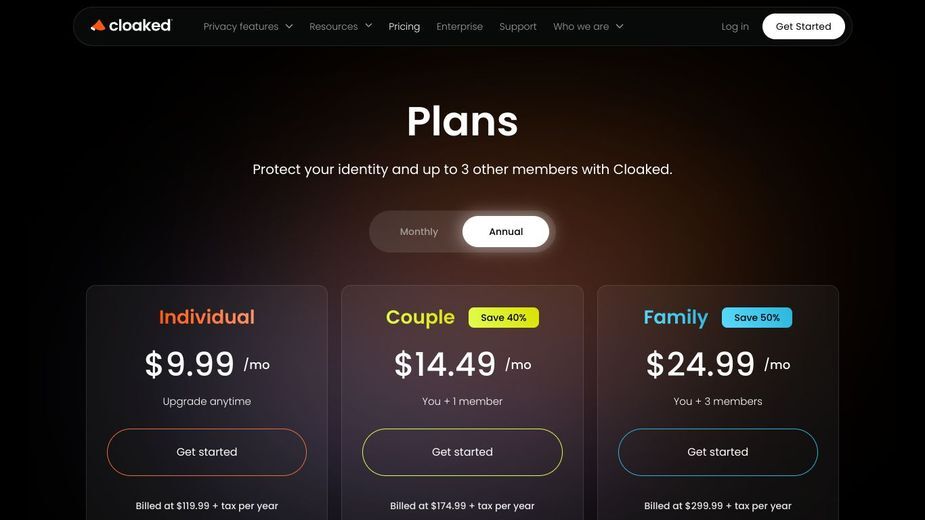Click the Save 40% badge
The height and width of the screenshot is (520, 925).
(503, 318)
